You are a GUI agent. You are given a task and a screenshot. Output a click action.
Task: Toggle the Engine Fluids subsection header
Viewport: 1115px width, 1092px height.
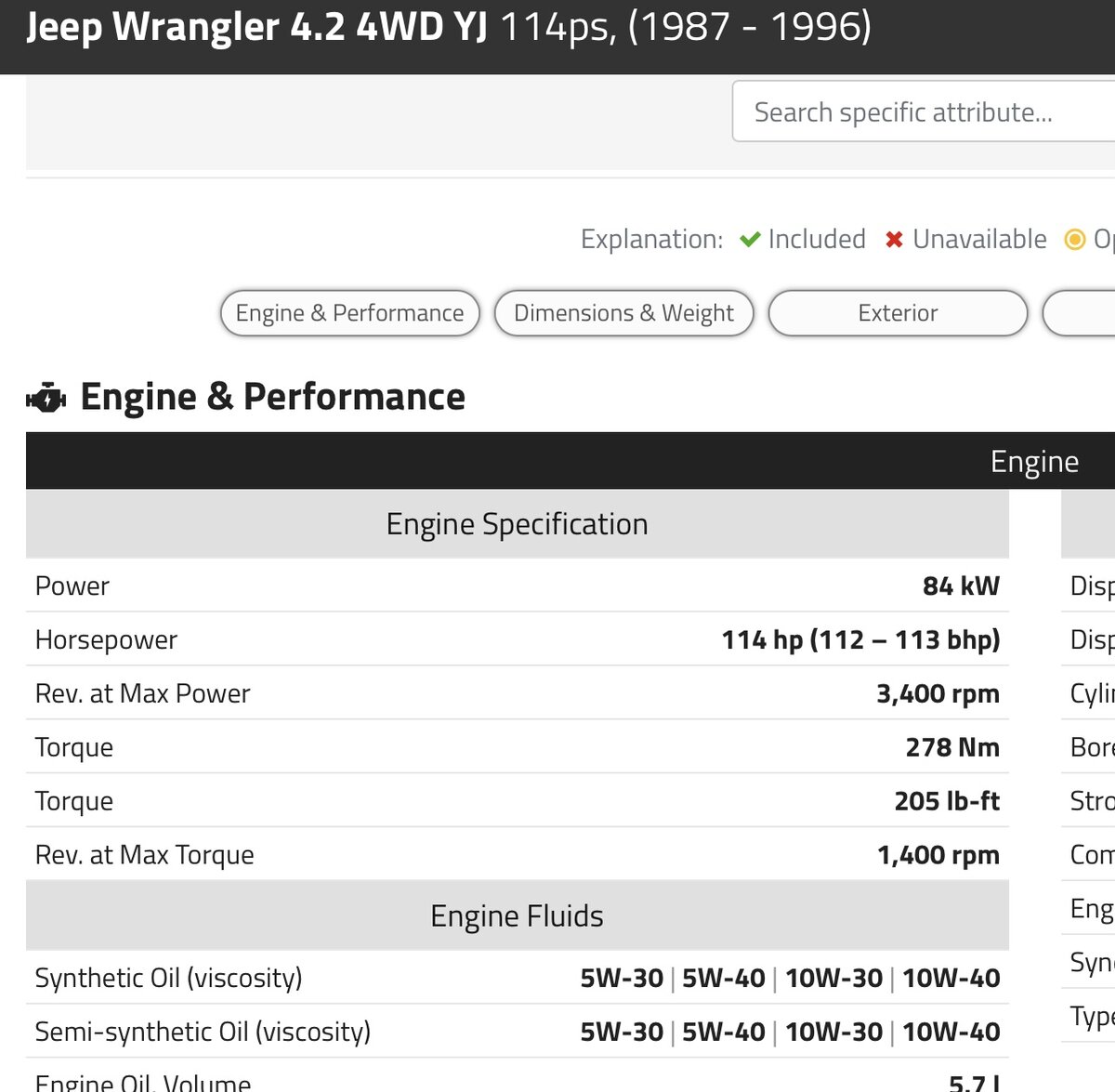(x=517, y=916)
